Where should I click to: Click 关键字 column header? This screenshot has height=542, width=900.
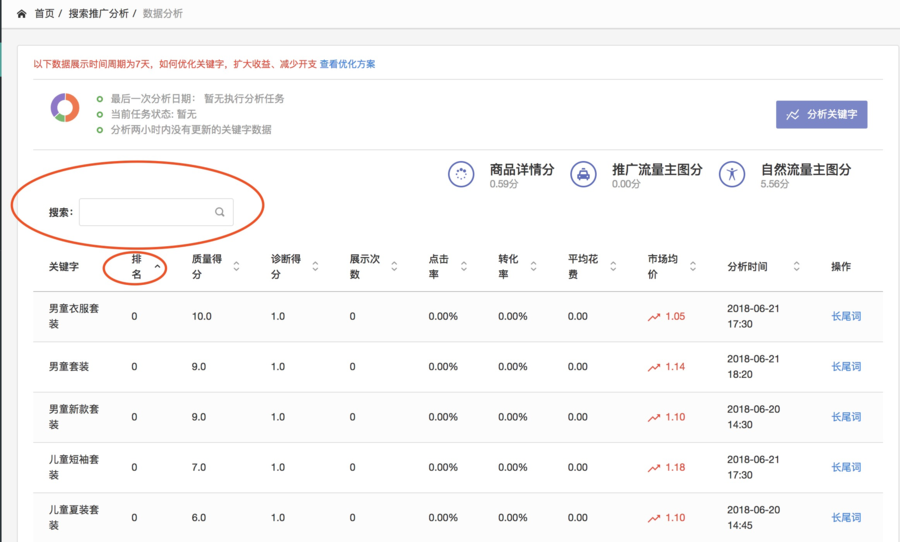tap(64, 266)
